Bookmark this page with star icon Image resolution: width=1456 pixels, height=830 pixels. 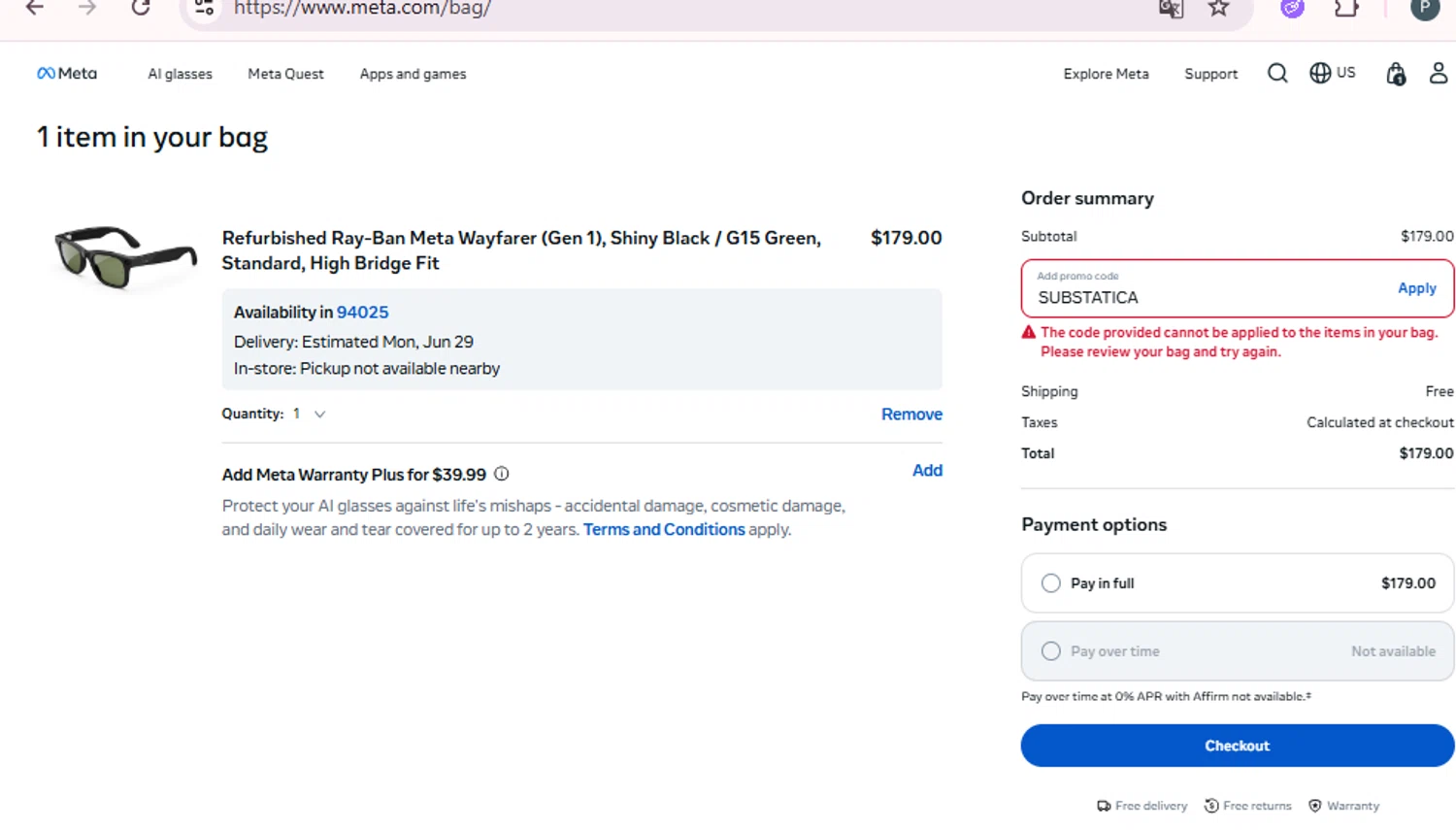point(1219,9)
